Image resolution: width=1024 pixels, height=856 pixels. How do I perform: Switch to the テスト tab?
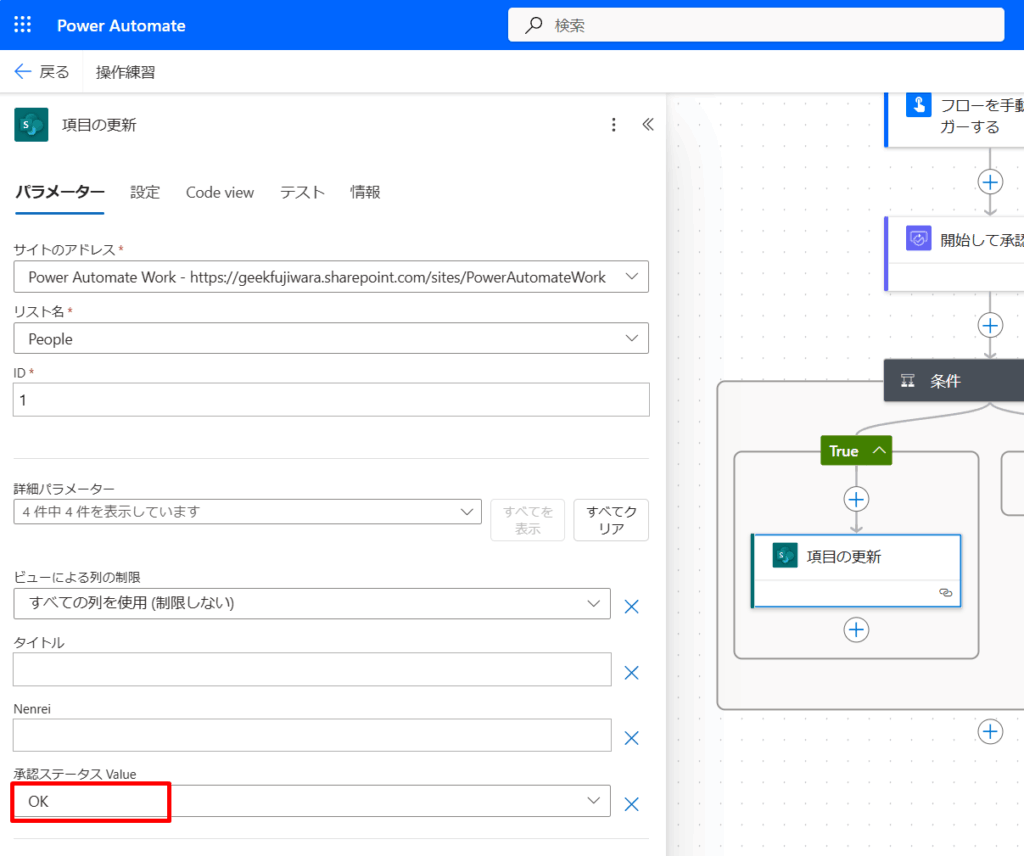(302, 192)
